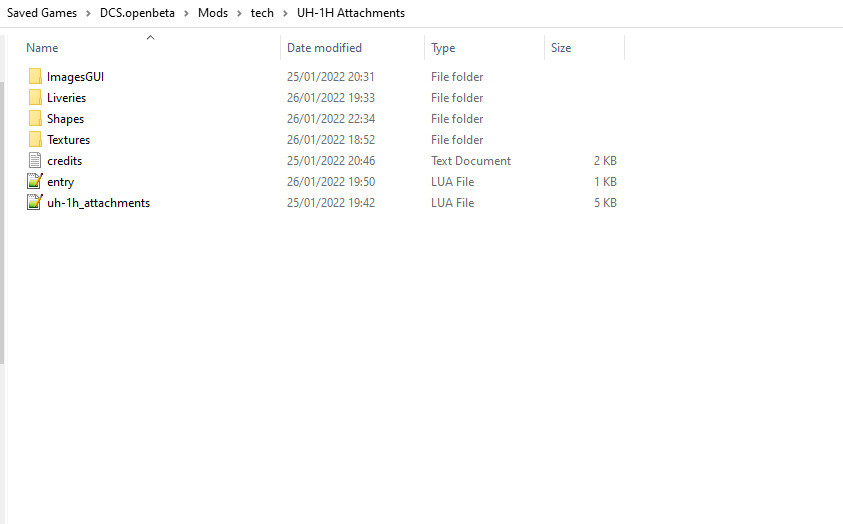Click sort direction arrow above Name
Image resolution: width=843 pixels, height=524 pixels.
coord(151,37)
